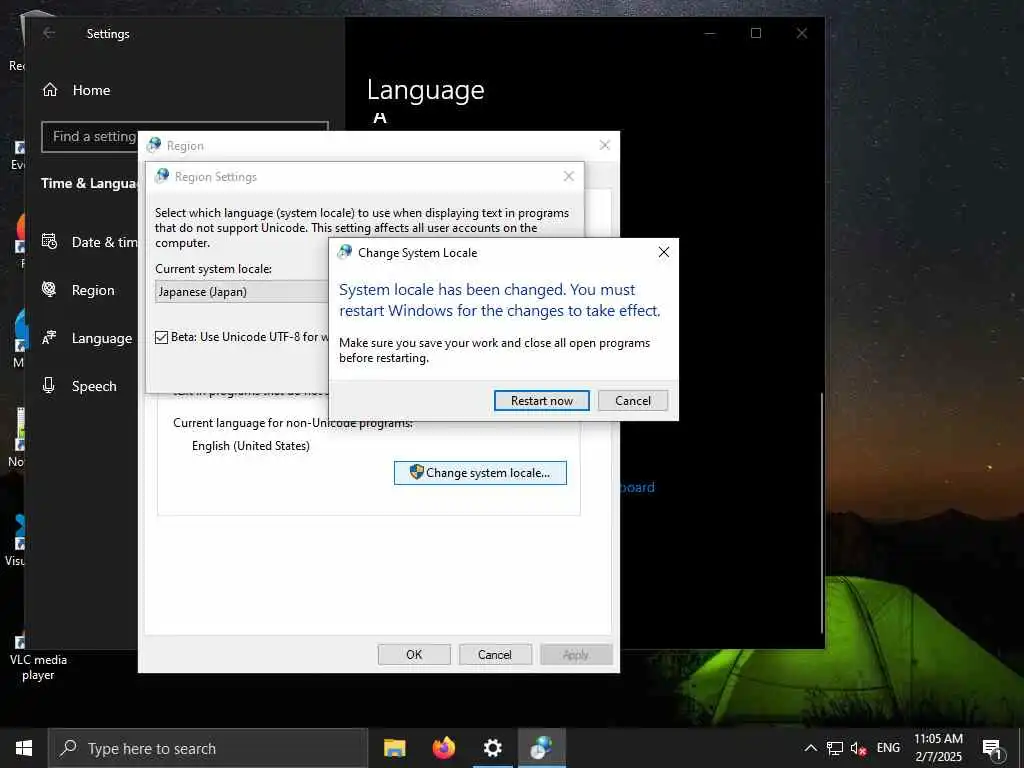Go to Home in Settings
The width and height of the screenshot is (1024, 768).
click(x=91, y=90)
